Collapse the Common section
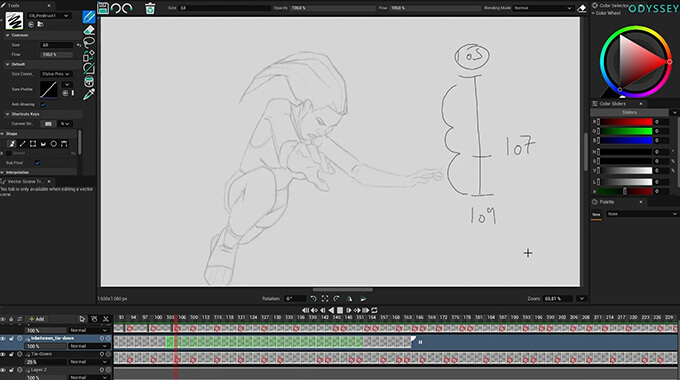Image resolution: width=680 pixels, height=380 pixels. click(x=7, y=35)
